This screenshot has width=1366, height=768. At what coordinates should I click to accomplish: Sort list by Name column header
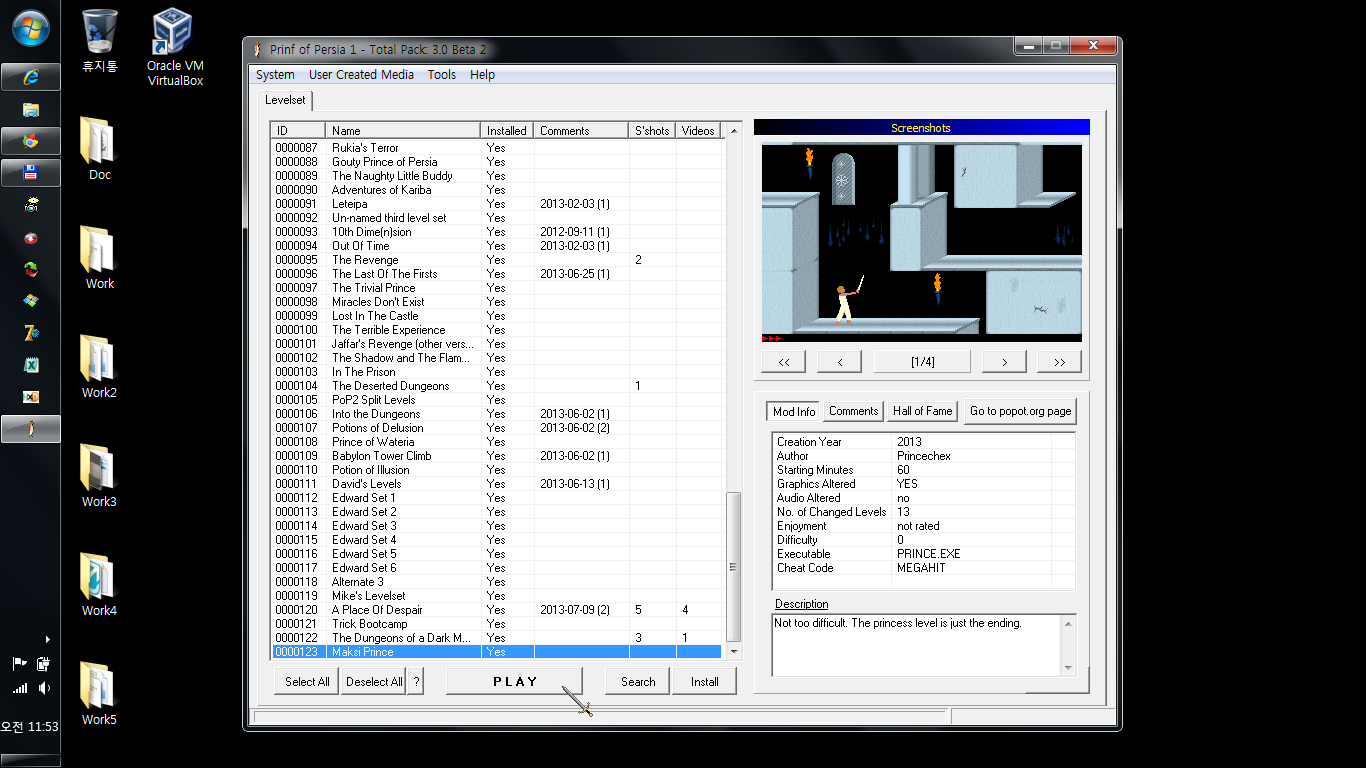pyautogui.click(x=403, y=130)
